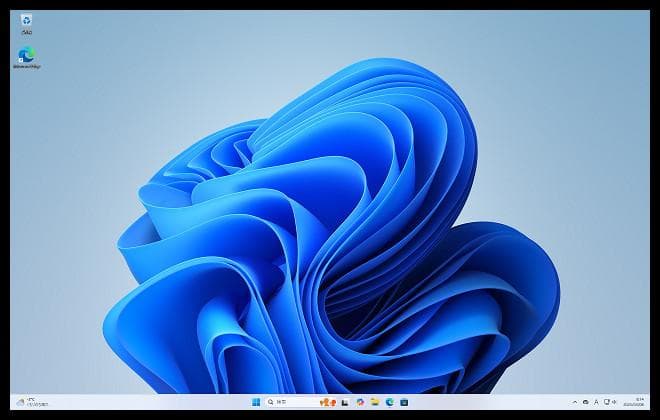Click Show desktop at taskbar's far right edge
The image size is (660, 420).
[649, 401]
